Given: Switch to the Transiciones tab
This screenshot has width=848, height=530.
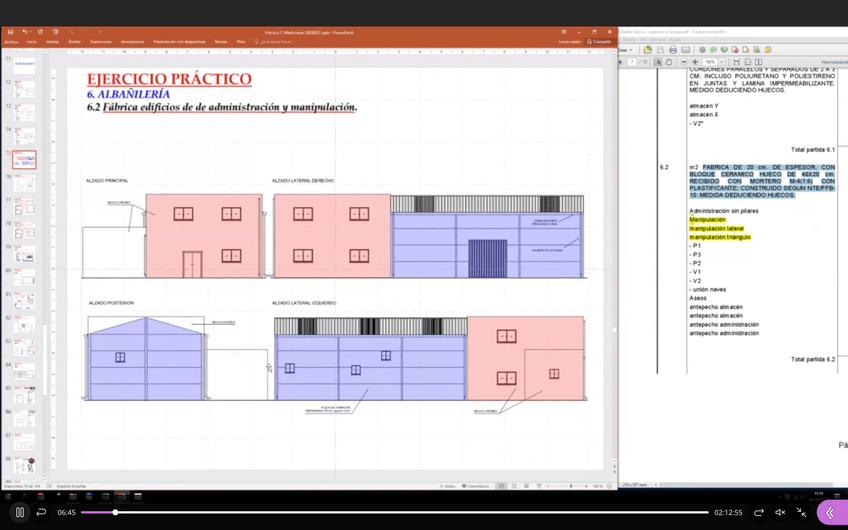Looking at the screenshot, I should (101, 42).
